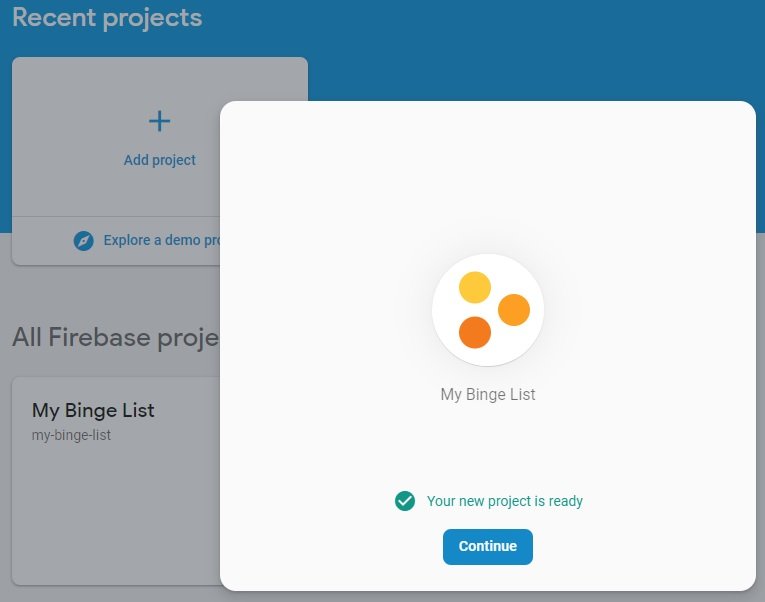This screenshot has height=602, width=765.
Task: Click "My Binge List" name in the dialog
Action: (487, 394)
